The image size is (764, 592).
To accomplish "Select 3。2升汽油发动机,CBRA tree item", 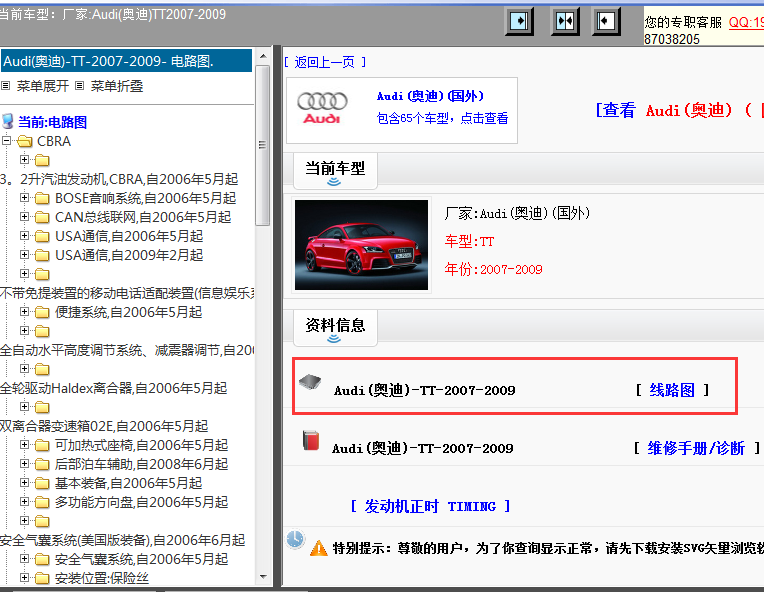I will point(119,179).
